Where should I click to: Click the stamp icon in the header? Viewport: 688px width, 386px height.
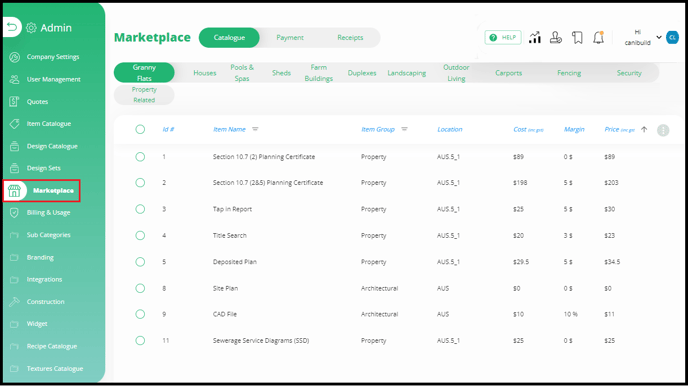[556, 38]
